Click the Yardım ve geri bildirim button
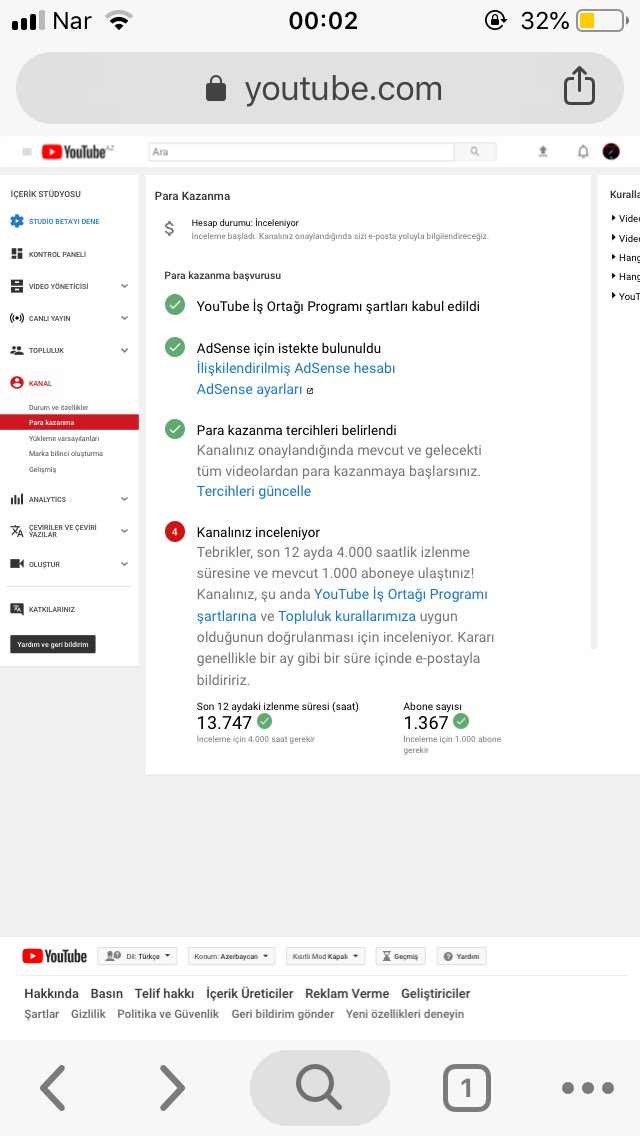The image size is (640, 1136). click(x=53, y=644)
